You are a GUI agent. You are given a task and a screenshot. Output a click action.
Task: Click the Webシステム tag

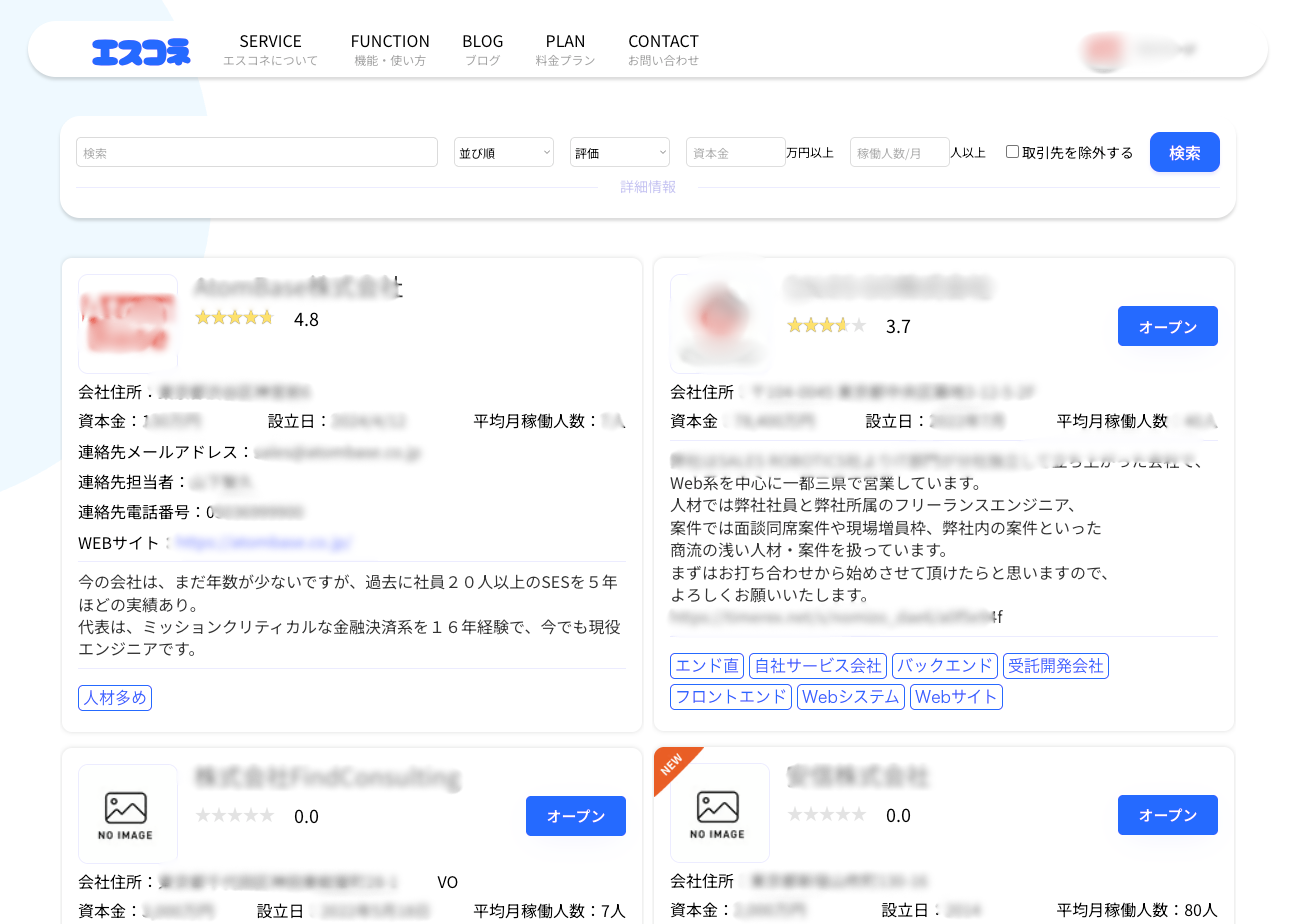coord(851,697)
